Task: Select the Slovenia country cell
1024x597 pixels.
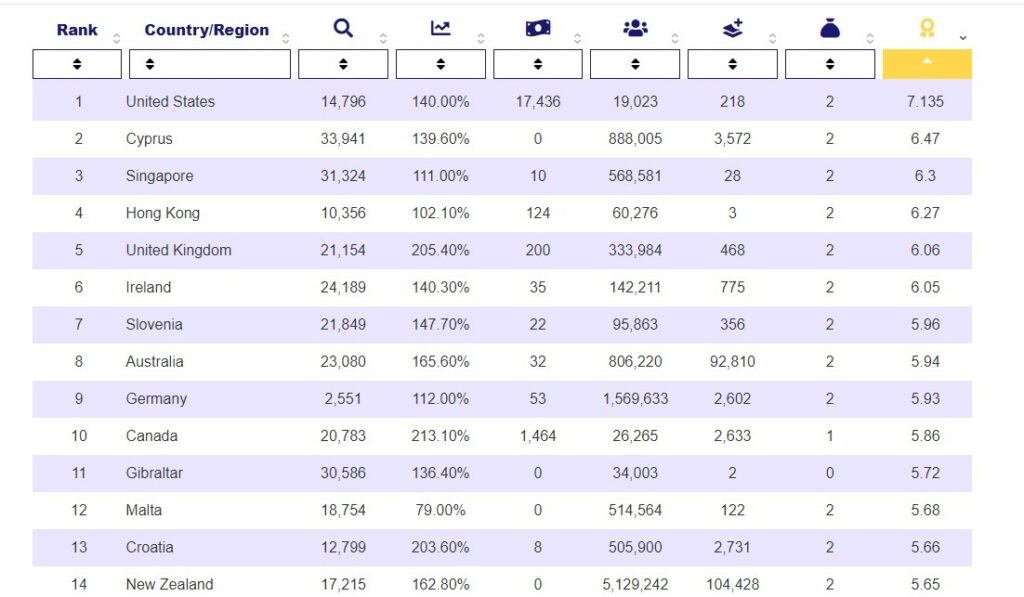Action: click(x=154, y=325)
